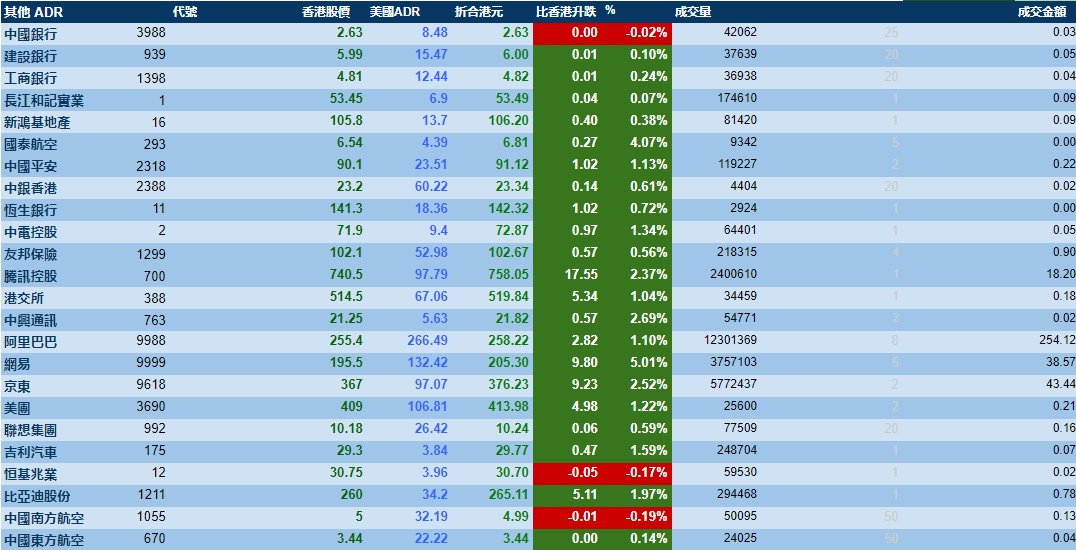The width and height of the screenshot is (1076, 550).
Task: Click JD volume 5772437
Action: 734,385
